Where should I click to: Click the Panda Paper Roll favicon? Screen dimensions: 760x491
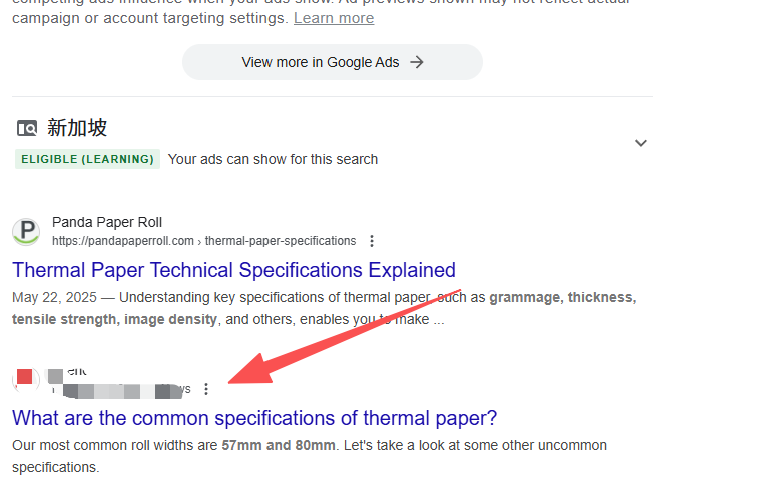coord(26,232)
